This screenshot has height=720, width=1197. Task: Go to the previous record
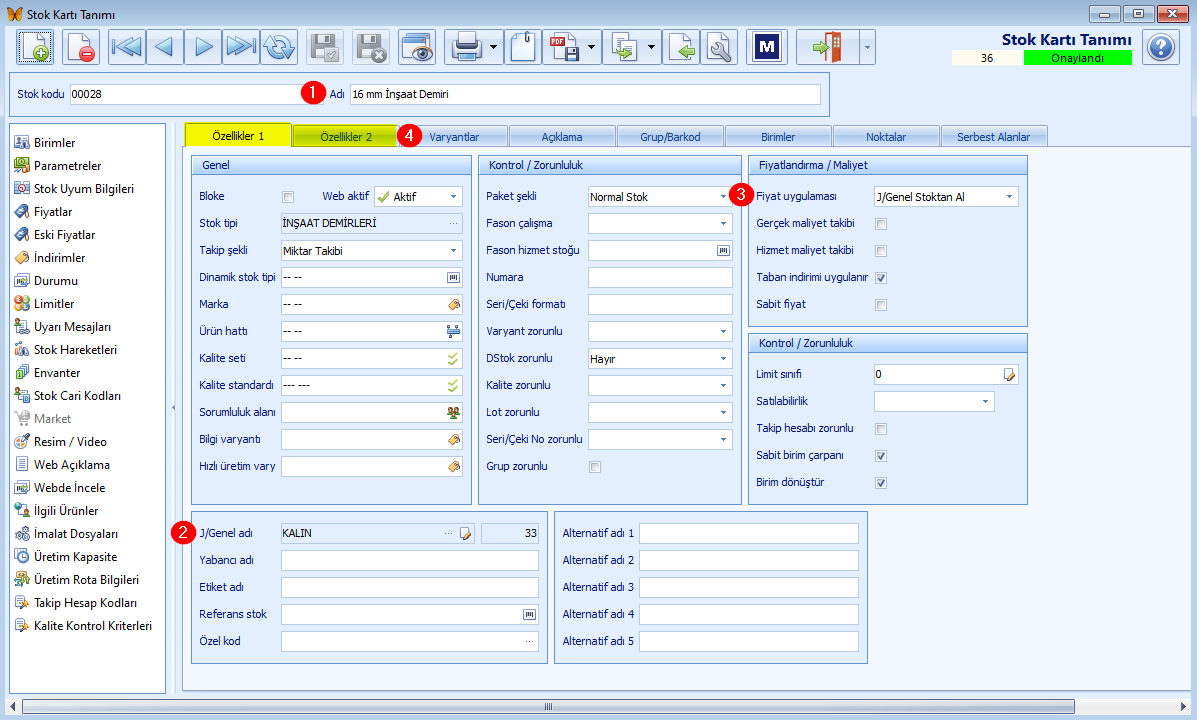click(164, 47)
